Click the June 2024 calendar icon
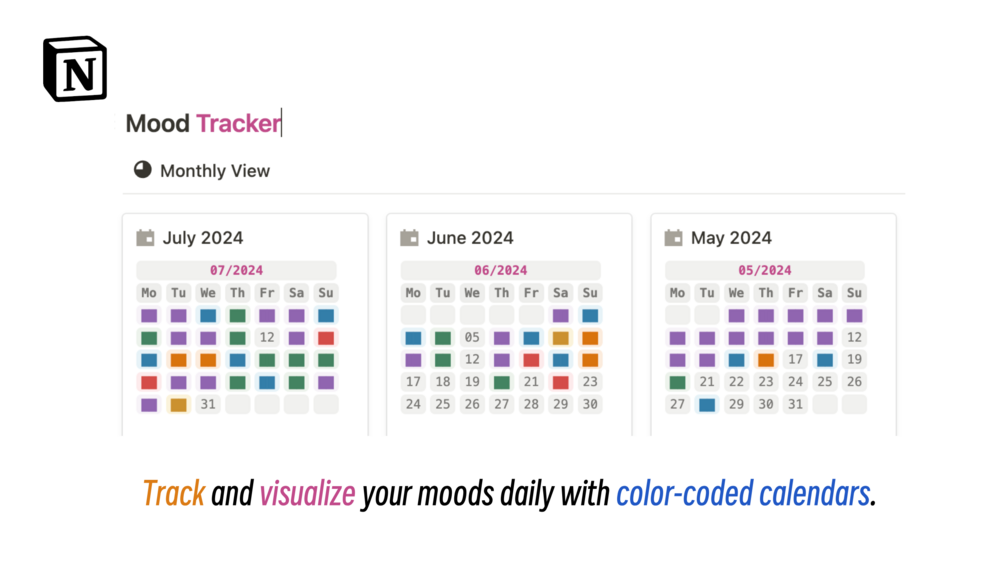The image size is (1005, 565). (409, 237)
